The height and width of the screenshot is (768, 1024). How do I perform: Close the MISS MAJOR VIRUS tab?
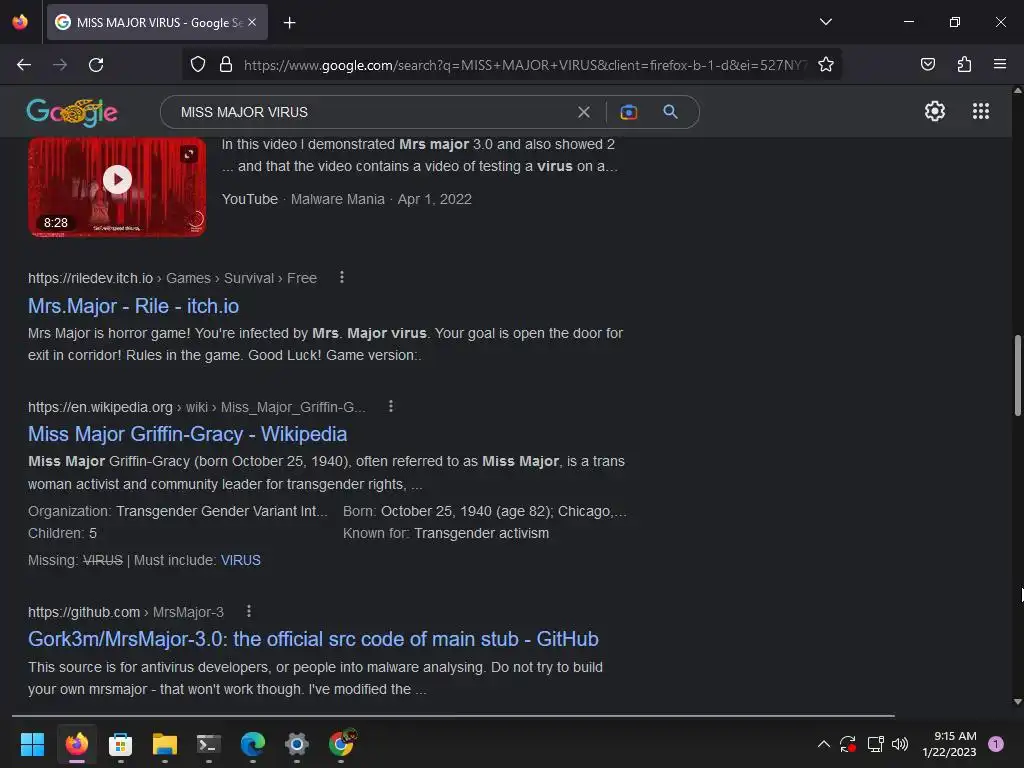pos(252,22)
